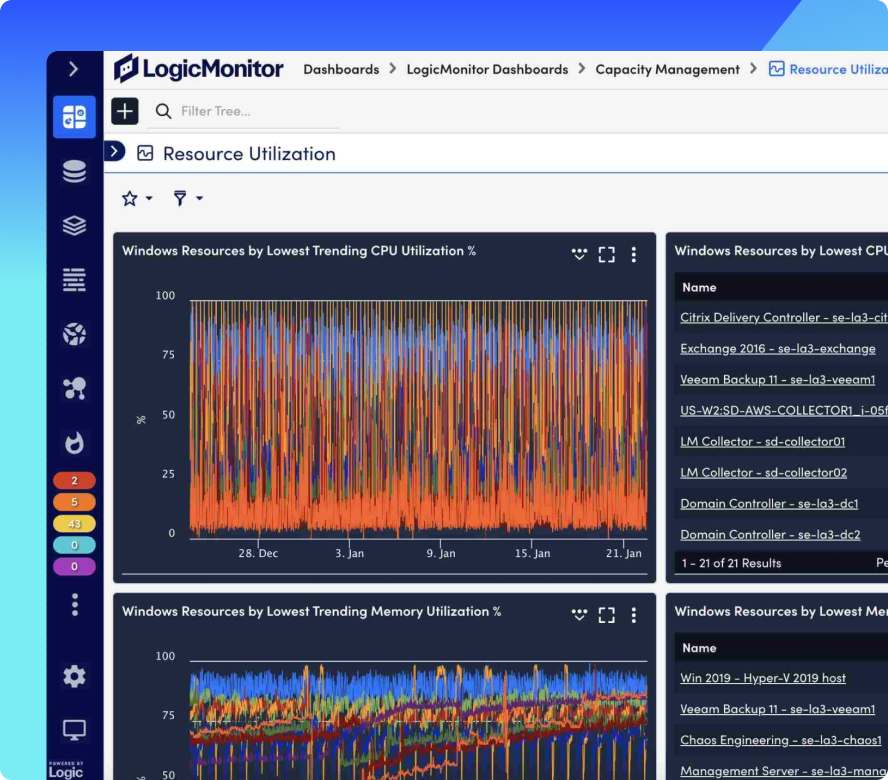This screenshot has height=780, width=888.
Task: Click the favorites star icon
Action: 130,198
